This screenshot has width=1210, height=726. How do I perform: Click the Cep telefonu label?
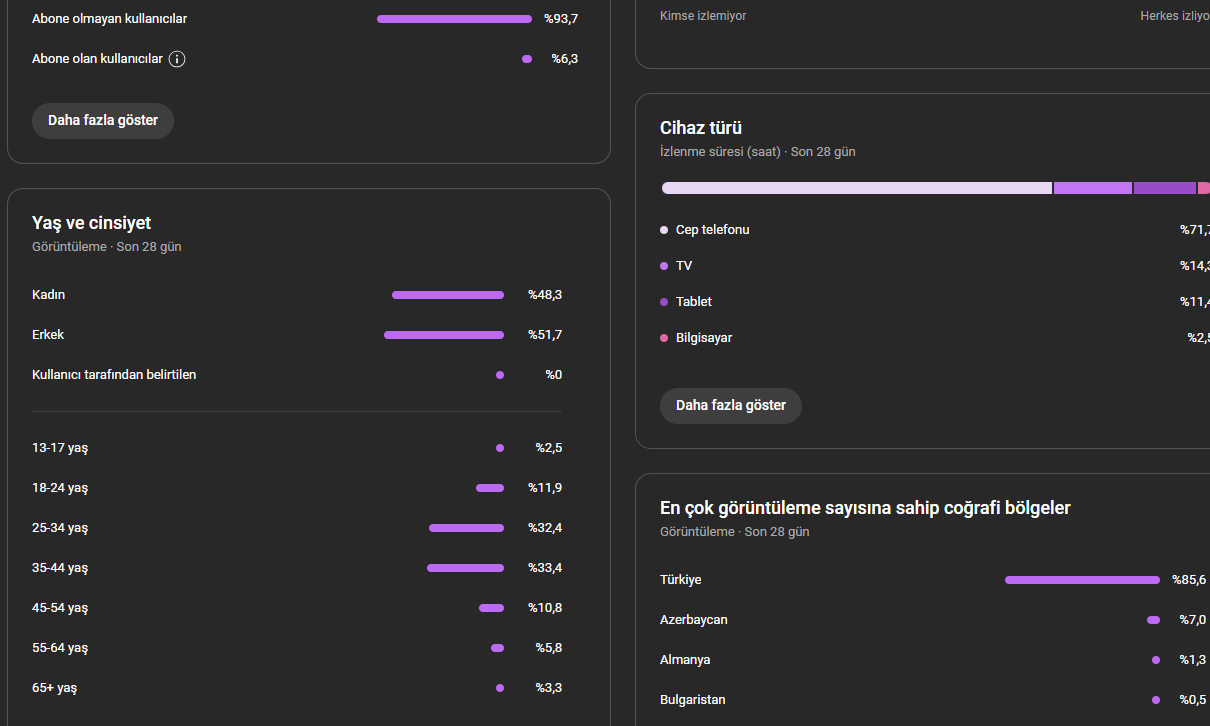[713, 230]
